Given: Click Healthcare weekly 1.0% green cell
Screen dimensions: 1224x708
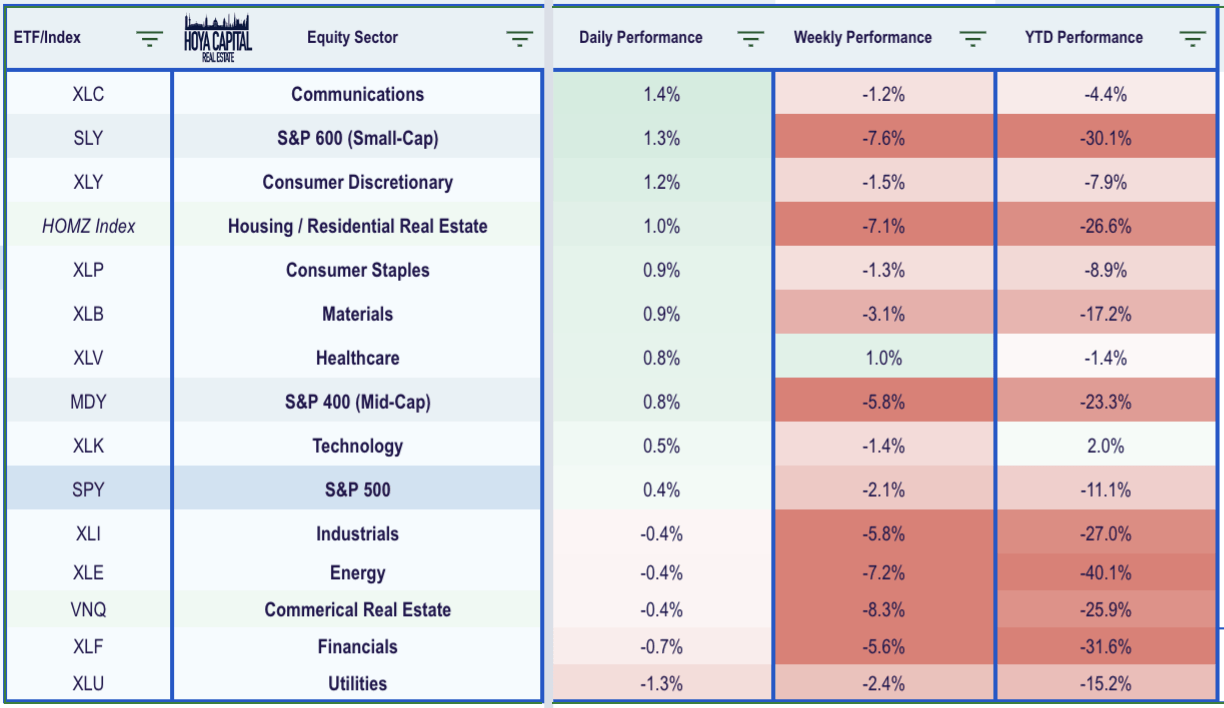Looking at the screenshot, I should (x=883, y=358).
